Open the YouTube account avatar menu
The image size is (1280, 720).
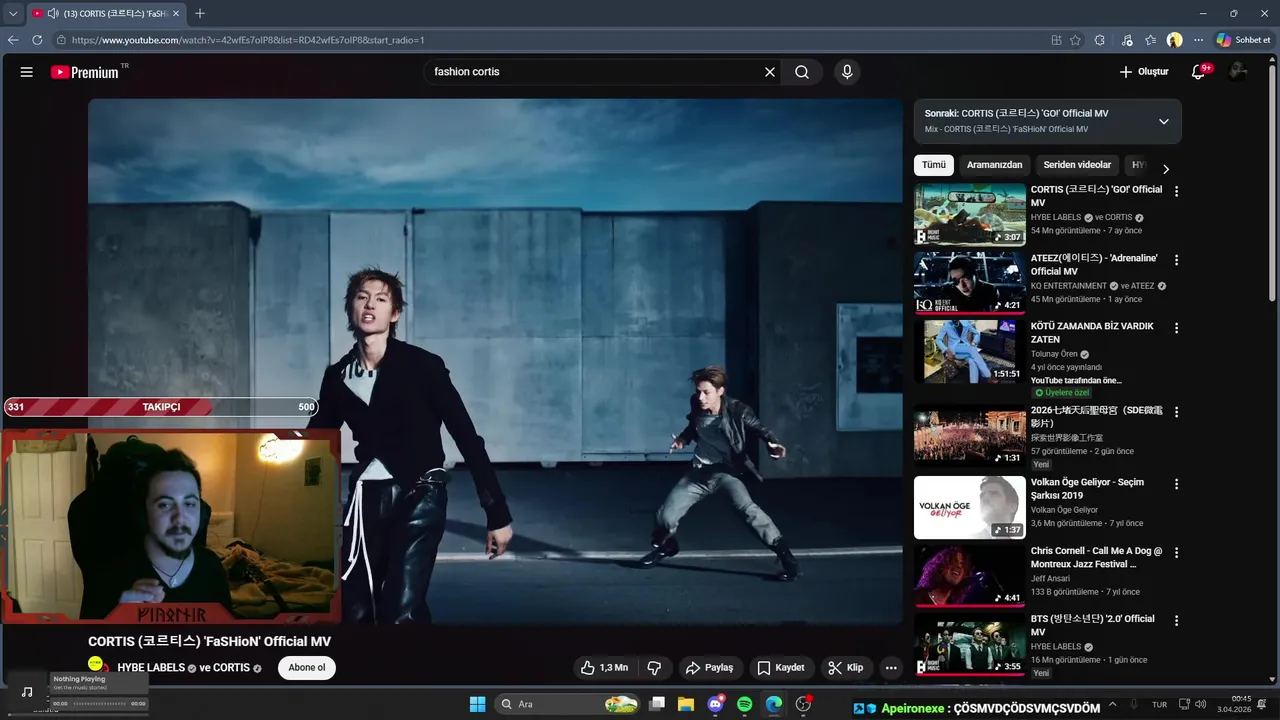coord(1238,72)
